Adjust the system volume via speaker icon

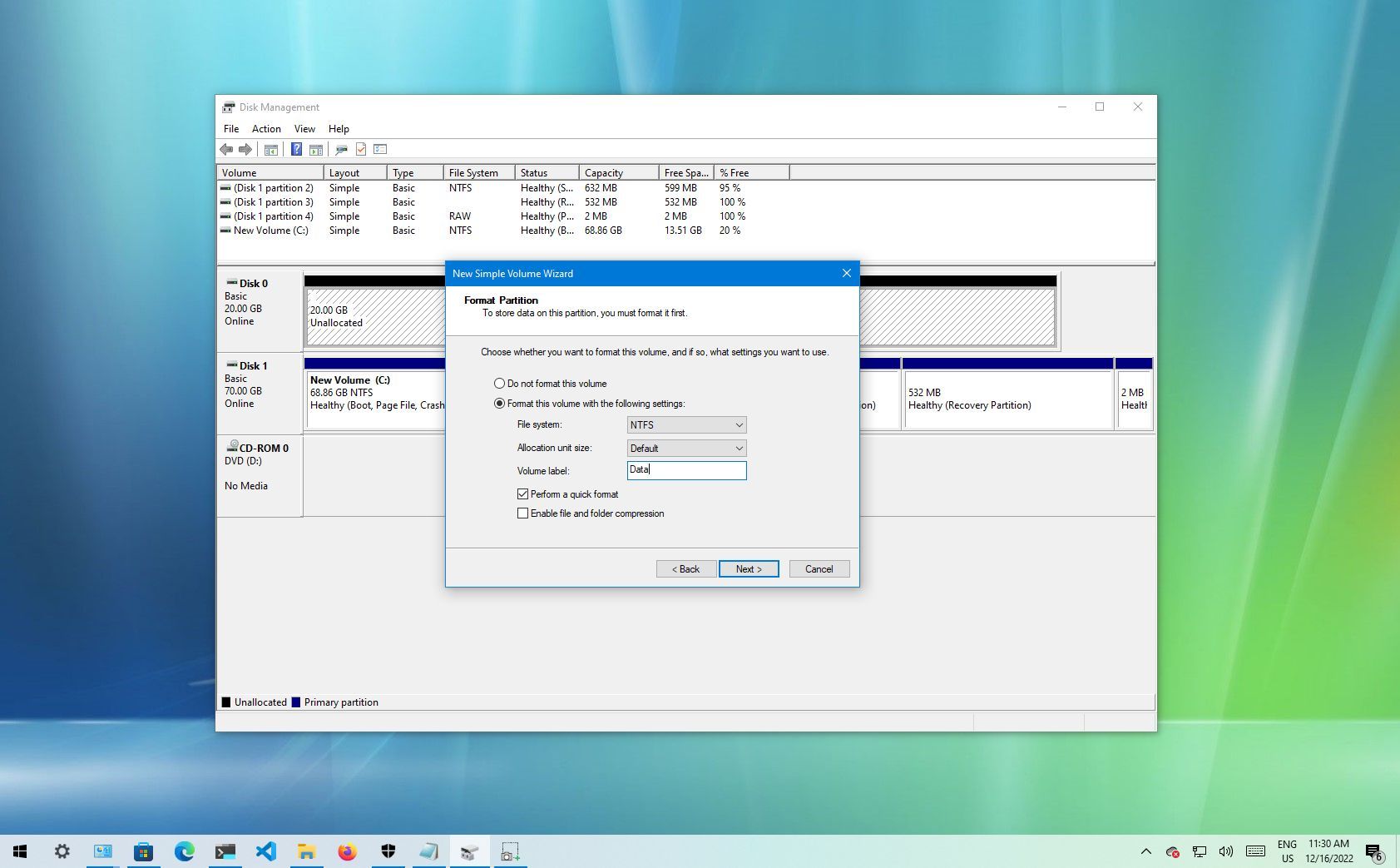point(1225,851)
